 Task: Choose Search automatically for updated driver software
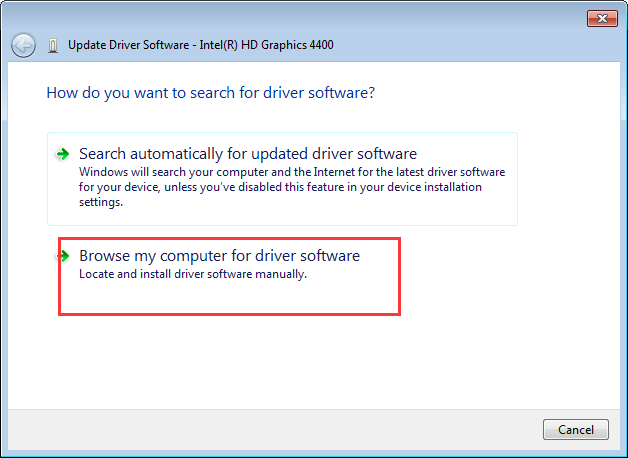click(x=247, y=154)
